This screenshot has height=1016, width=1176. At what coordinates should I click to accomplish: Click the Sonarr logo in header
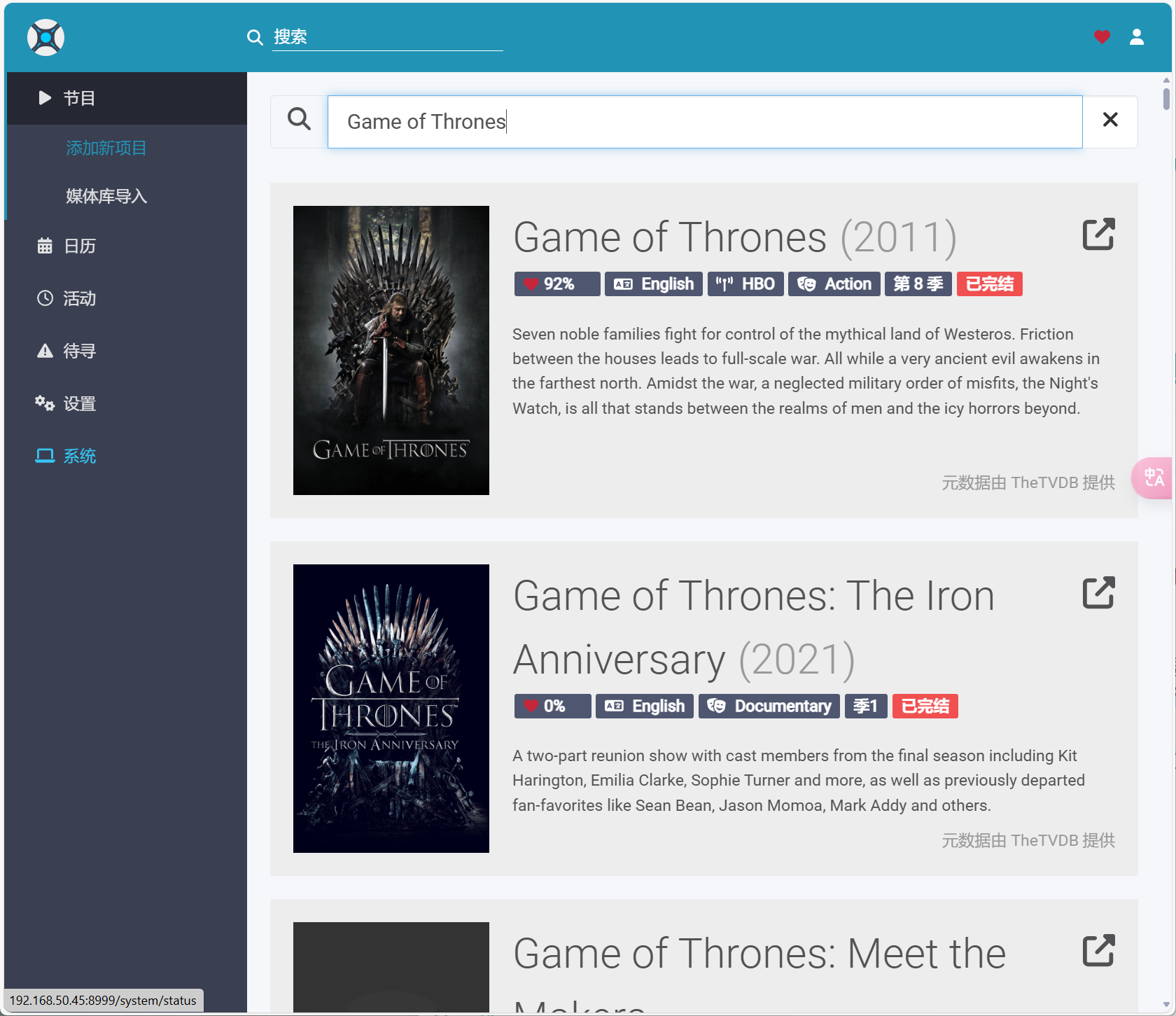(45, 37)
